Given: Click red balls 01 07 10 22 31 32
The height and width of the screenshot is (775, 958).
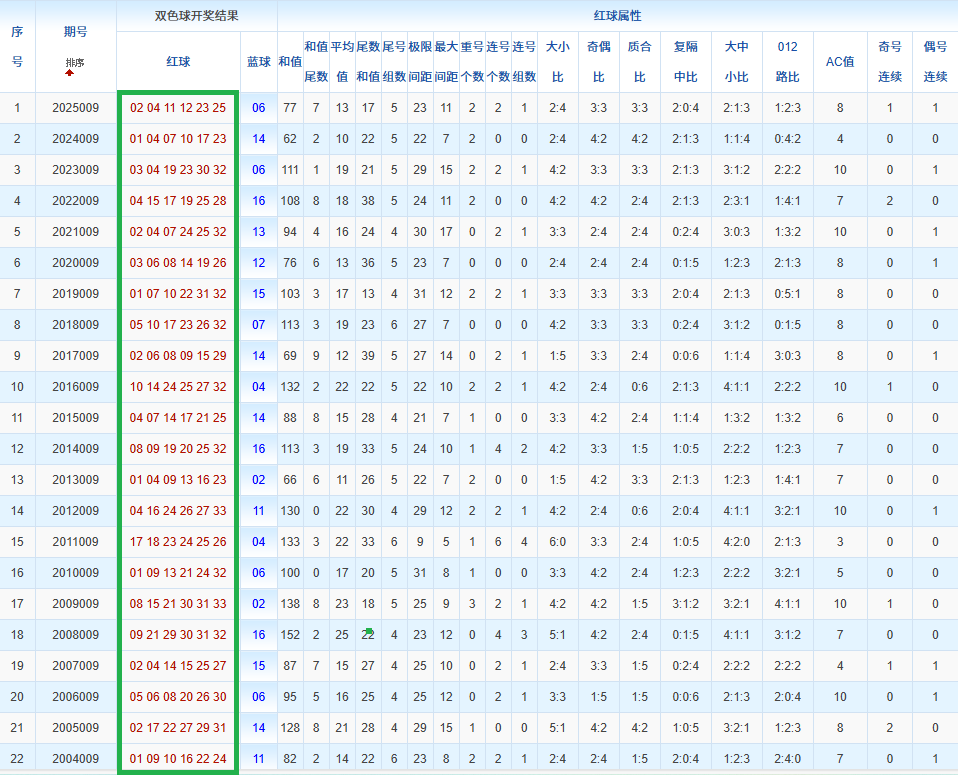Looking at the screenshot, I should 178,294.
